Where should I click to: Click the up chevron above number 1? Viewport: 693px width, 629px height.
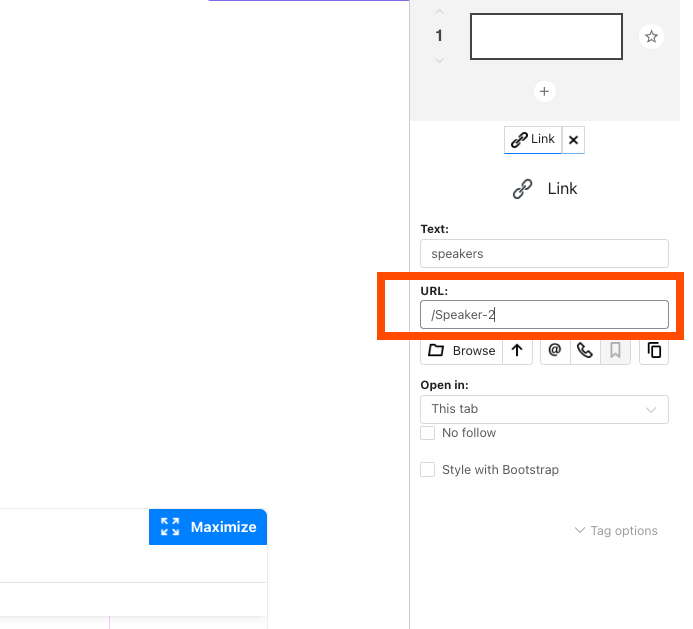pyautogui.click(x=439, y=12)
